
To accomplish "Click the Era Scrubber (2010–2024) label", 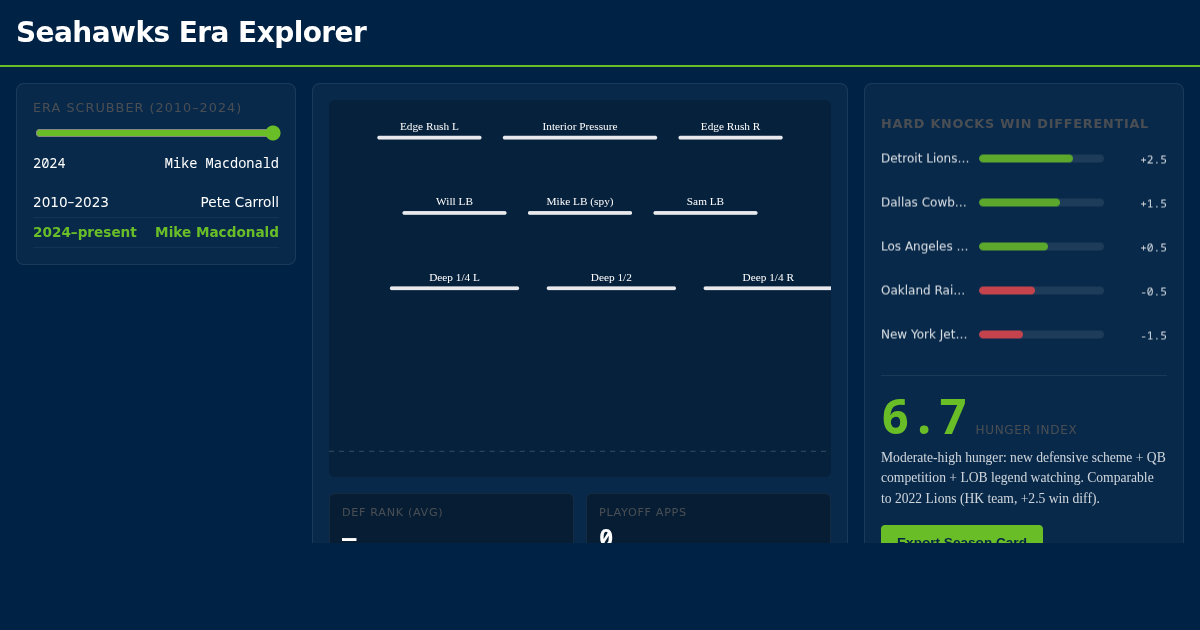I will tap(137, 108).
